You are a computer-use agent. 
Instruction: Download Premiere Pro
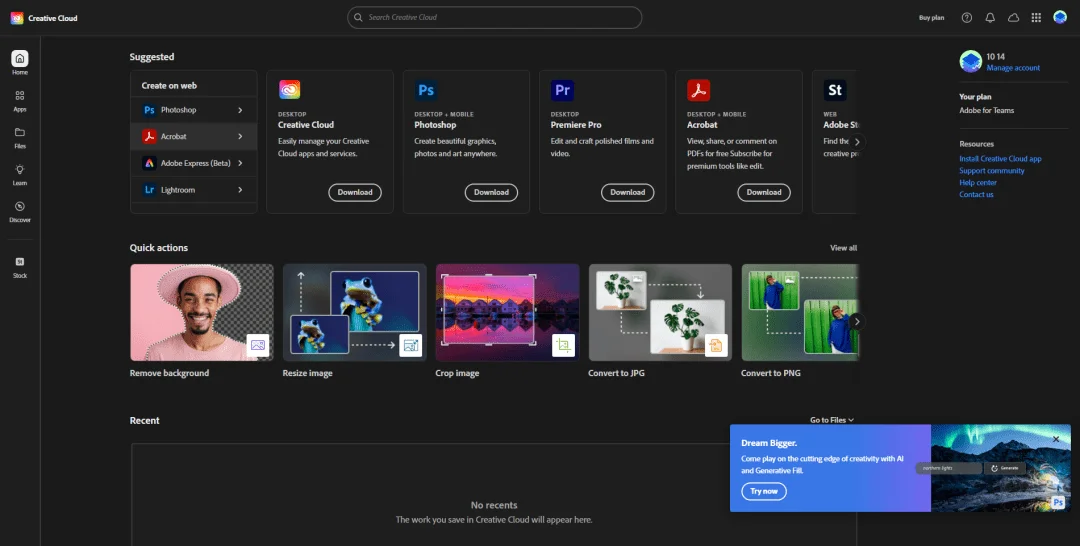627,192
